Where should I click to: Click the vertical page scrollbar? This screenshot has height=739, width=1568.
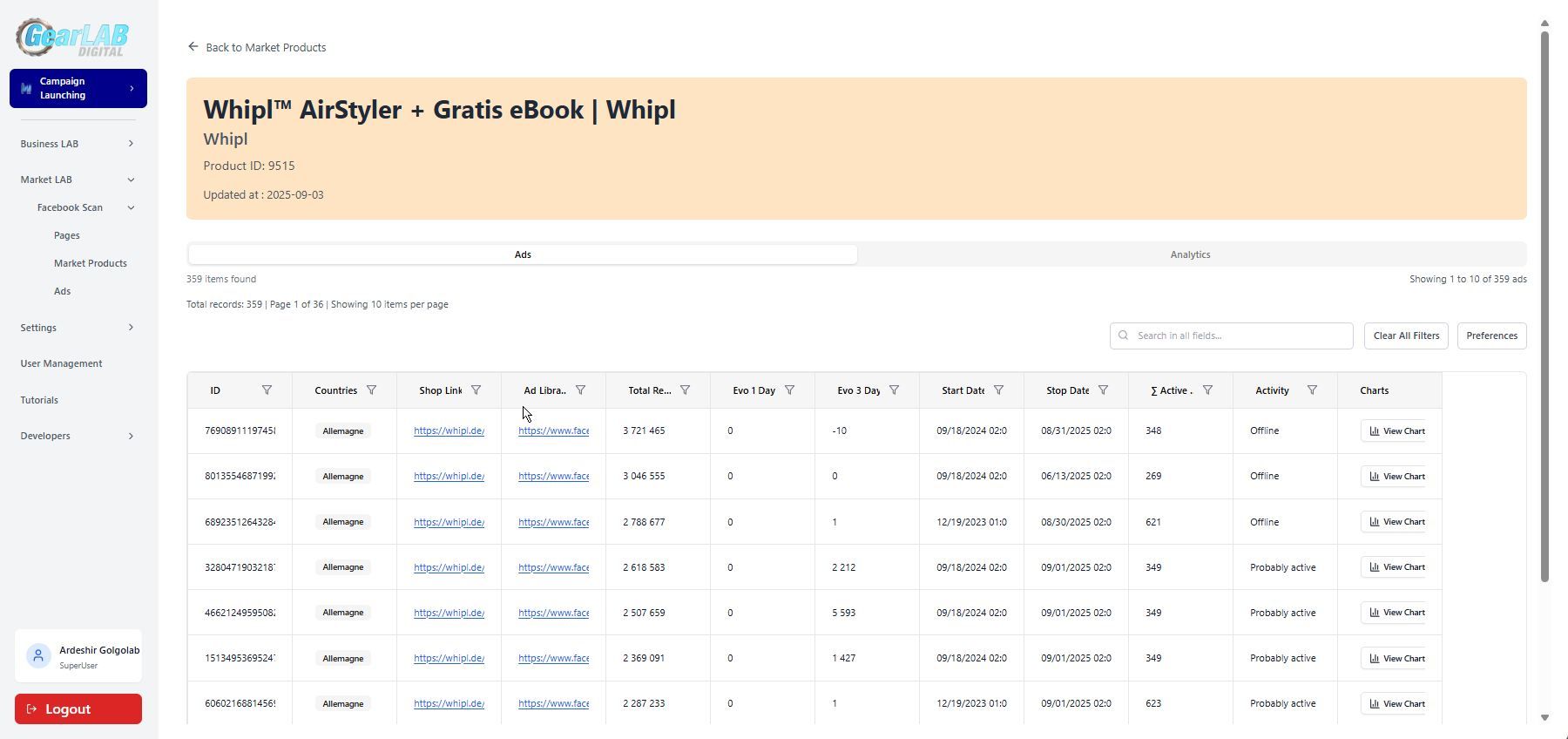[1544, 305]
